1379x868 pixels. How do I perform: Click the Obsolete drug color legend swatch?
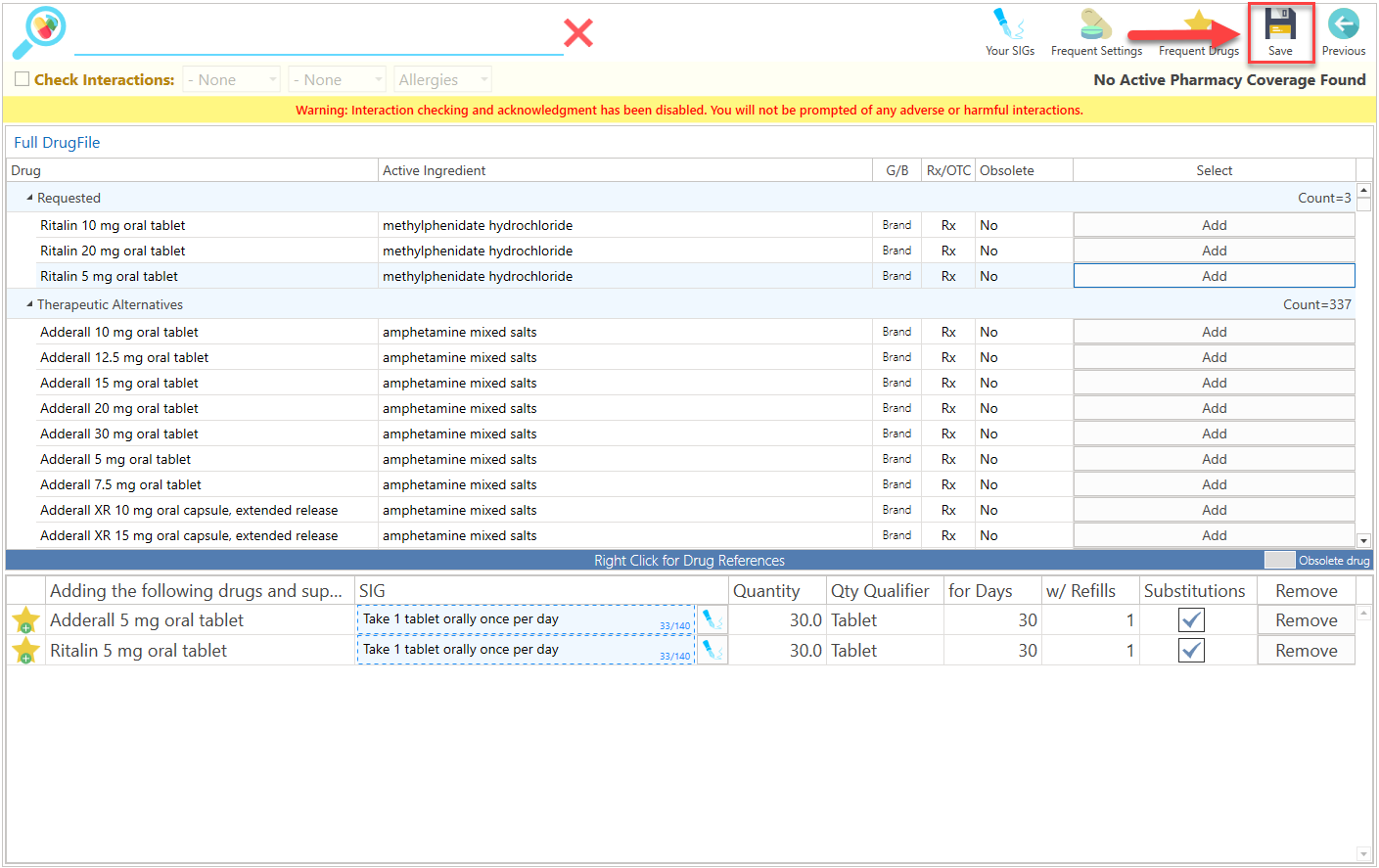coord(1279,560)
